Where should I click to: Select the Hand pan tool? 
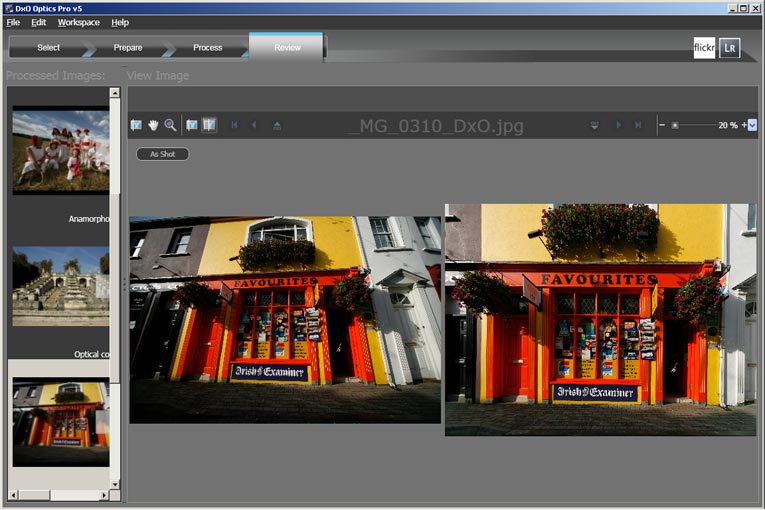click(x=153, y=125)
